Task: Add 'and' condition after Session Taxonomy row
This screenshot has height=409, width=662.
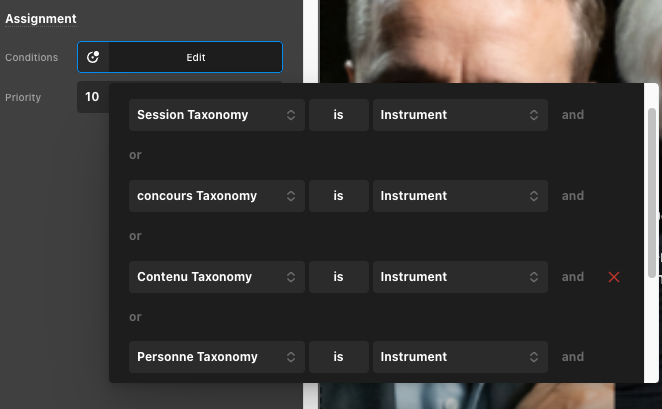Action: (572, 115)
